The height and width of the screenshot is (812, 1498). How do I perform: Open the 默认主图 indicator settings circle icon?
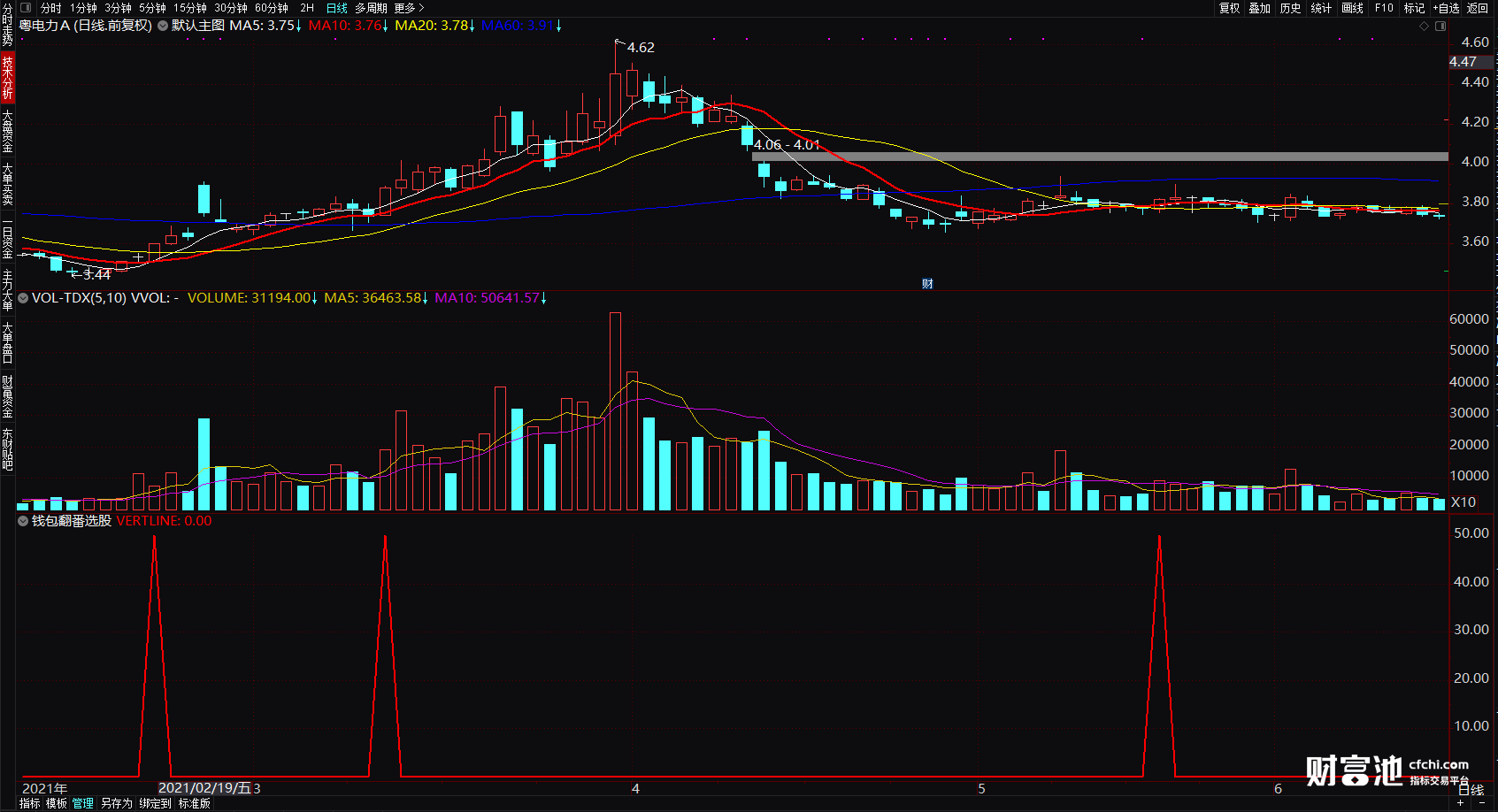point(163,26)
